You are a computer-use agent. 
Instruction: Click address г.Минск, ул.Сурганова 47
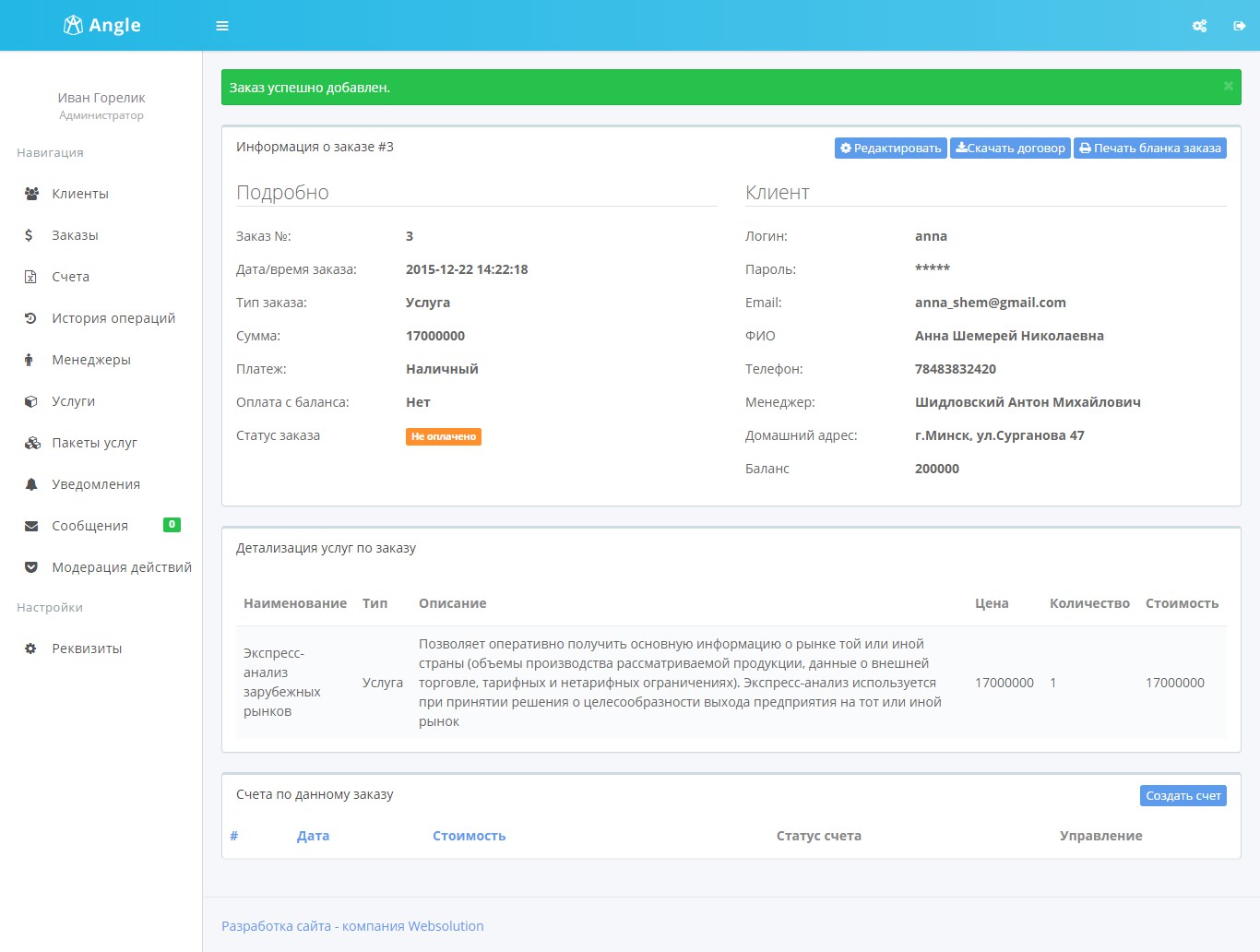click(1000, 435)
